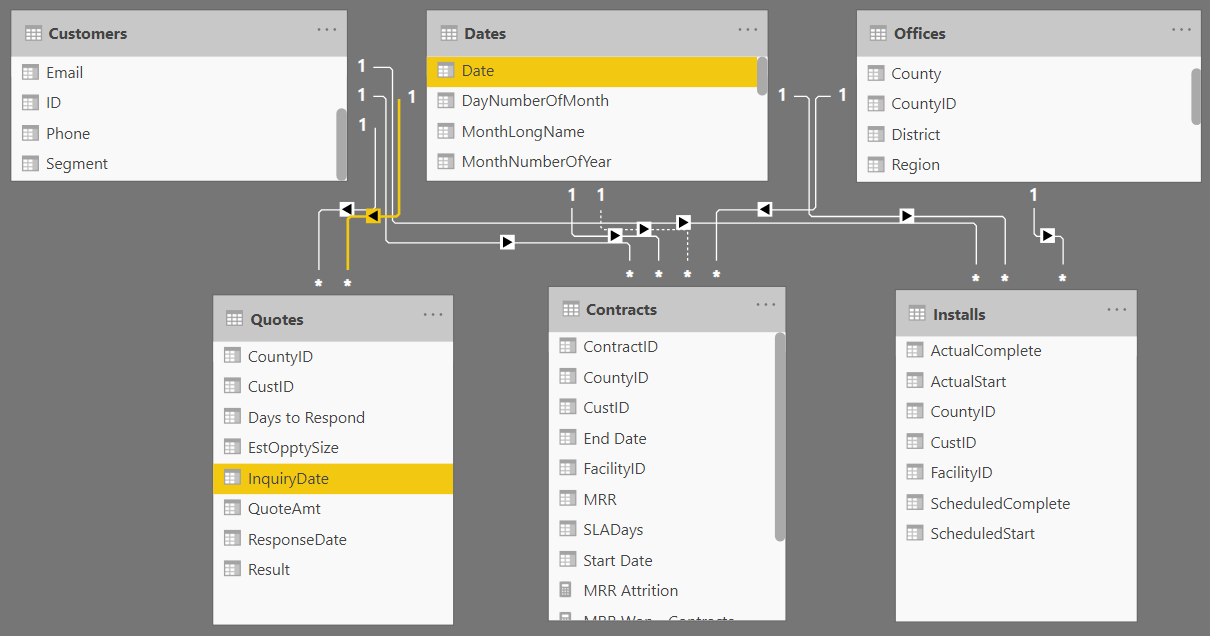This screenshot has width=1210, height=636.
Task: Select CountyID in the Installs table
Action: point(1016,411)
